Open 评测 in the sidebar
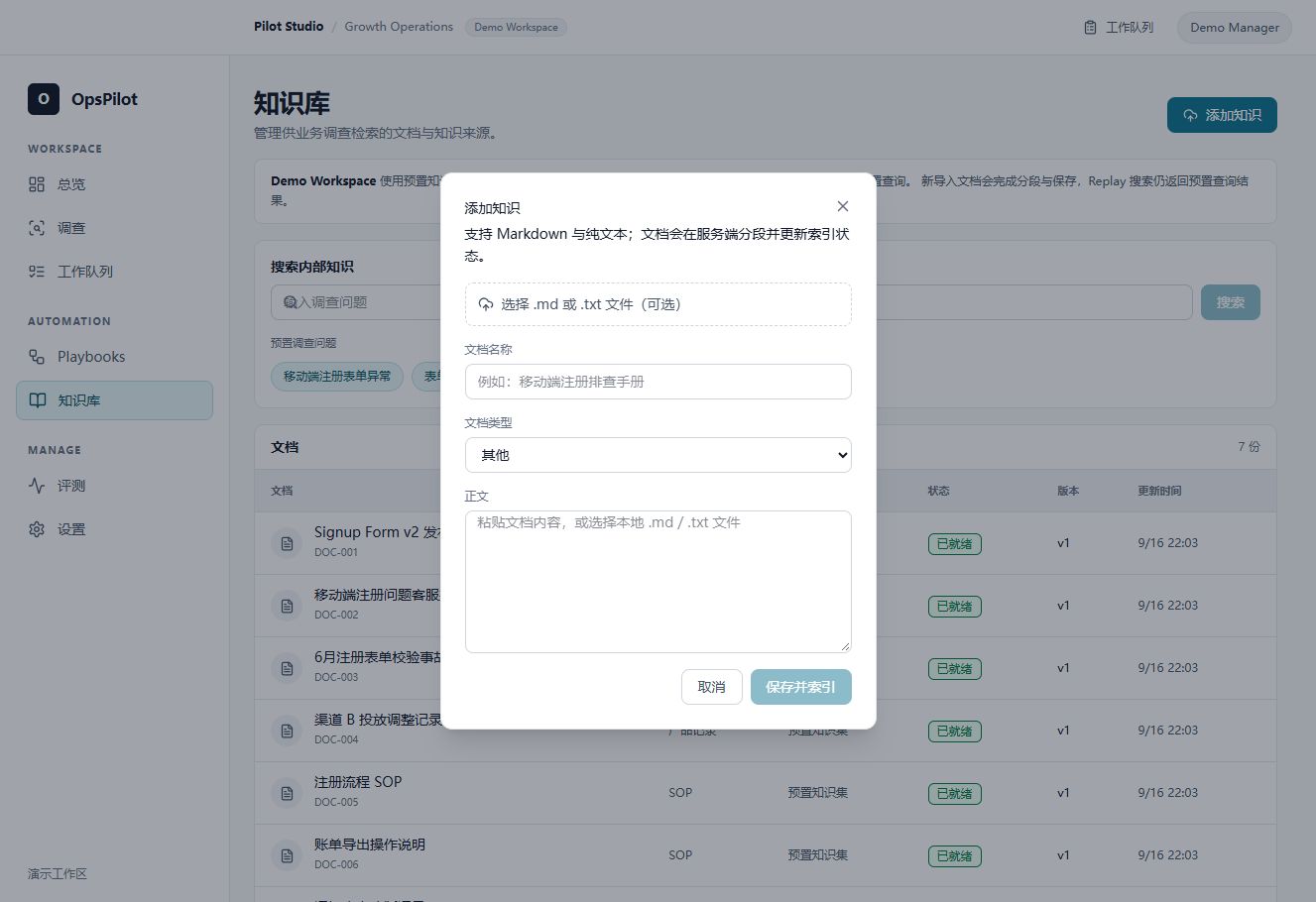1316x902 pixels. [114, 486]
